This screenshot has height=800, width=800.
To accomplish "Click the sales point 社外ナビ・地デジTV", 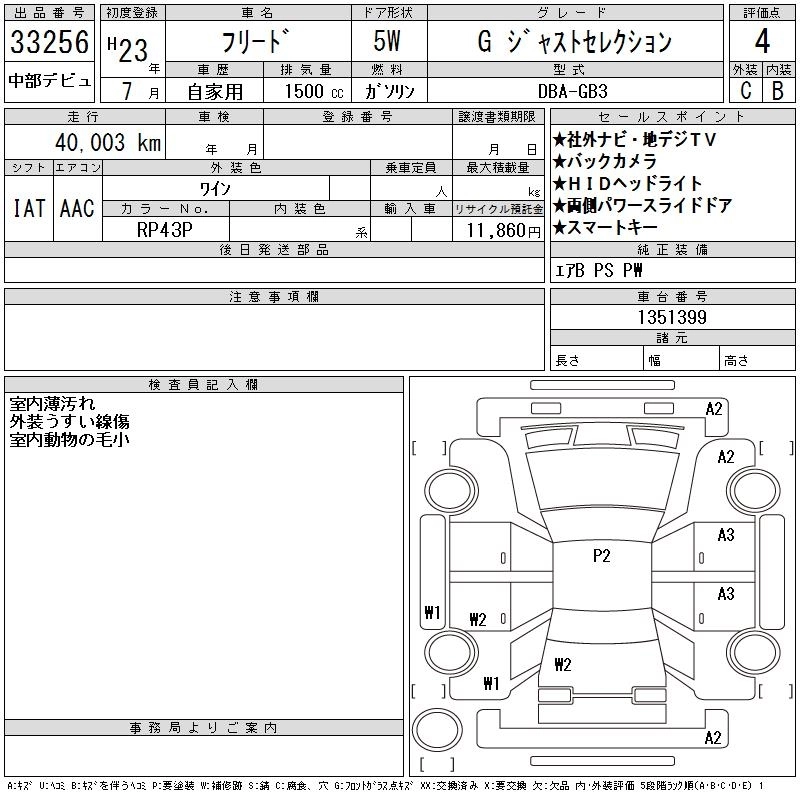I will (634, 139).
